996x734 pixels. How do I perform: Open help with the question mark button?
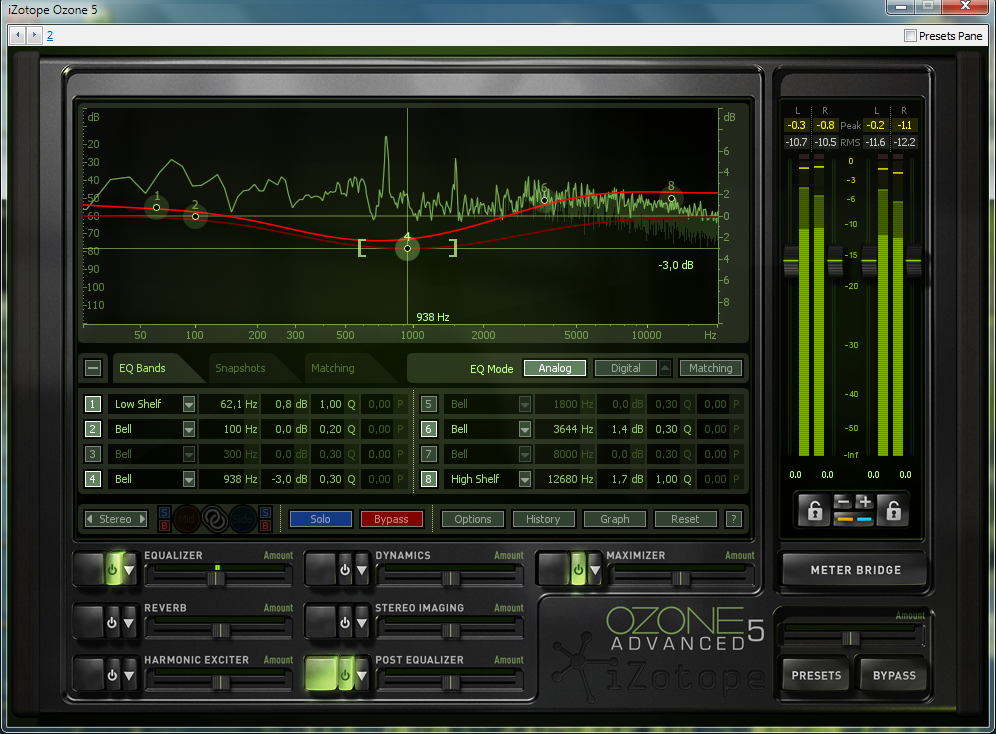tap(734, 519)
